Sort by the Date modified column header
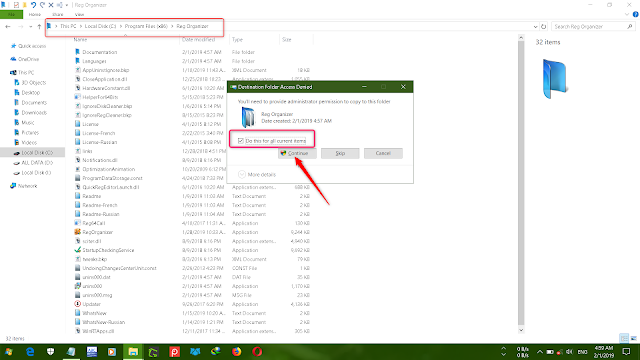 pyautogui.click(x=198, y=40)
